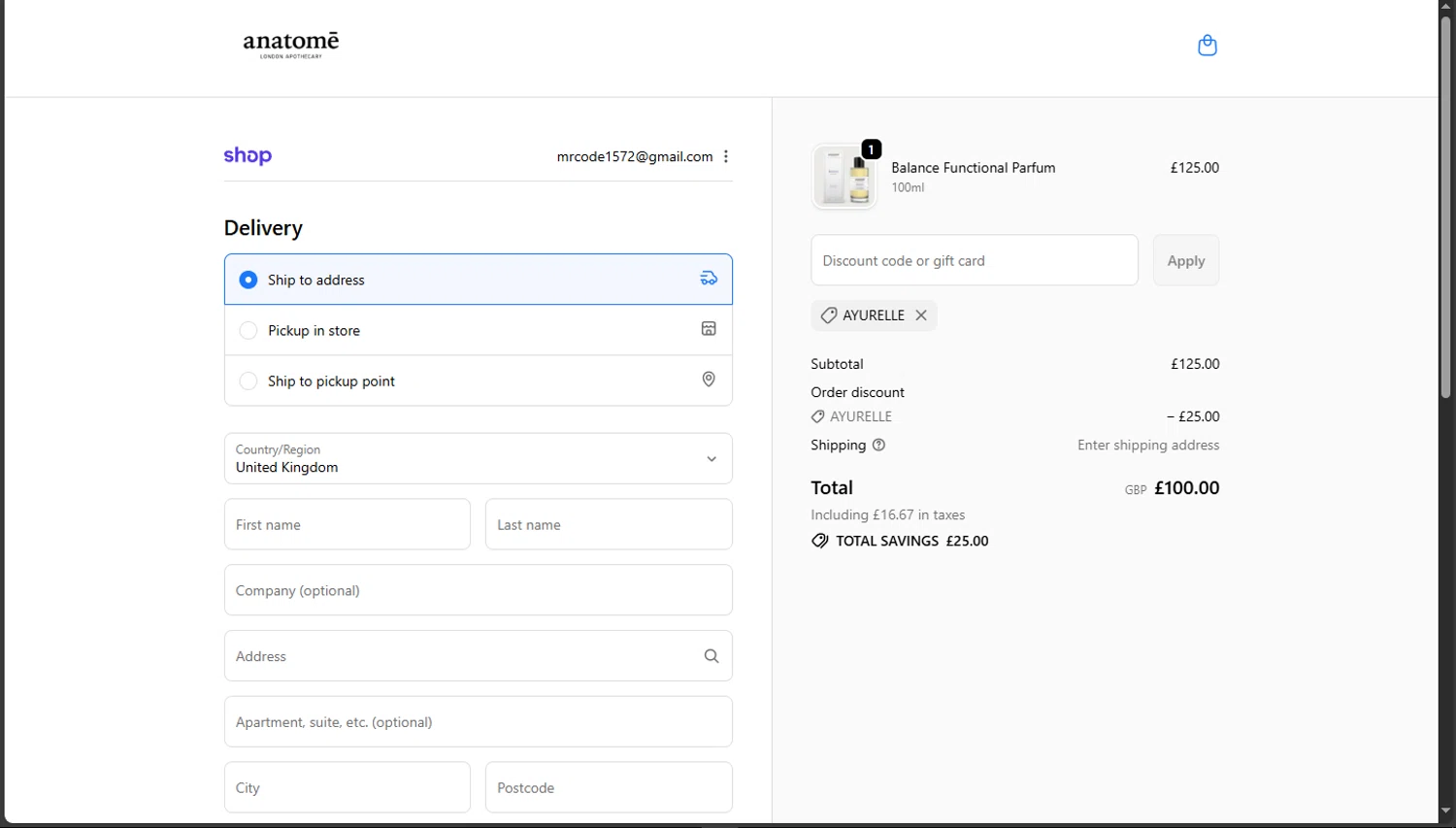The width and height of the screenshot is (1456, 828).
Task: Click the Apply discount button
Action: 1186,260
